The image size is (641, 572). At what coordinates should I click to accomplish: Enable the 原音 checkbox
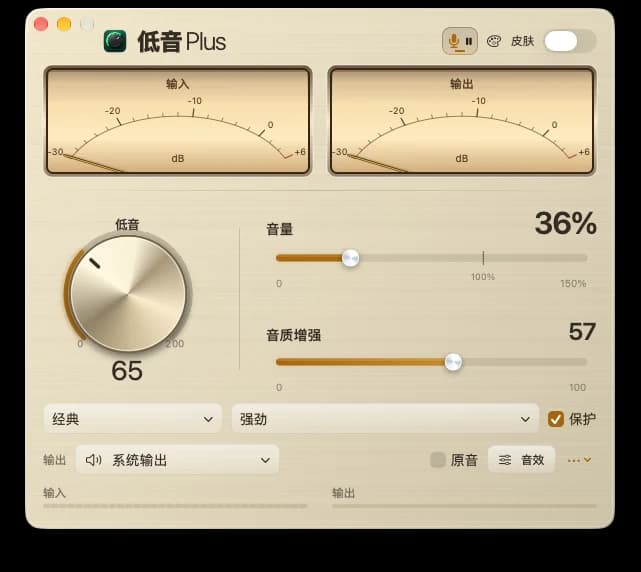(438, 460)
